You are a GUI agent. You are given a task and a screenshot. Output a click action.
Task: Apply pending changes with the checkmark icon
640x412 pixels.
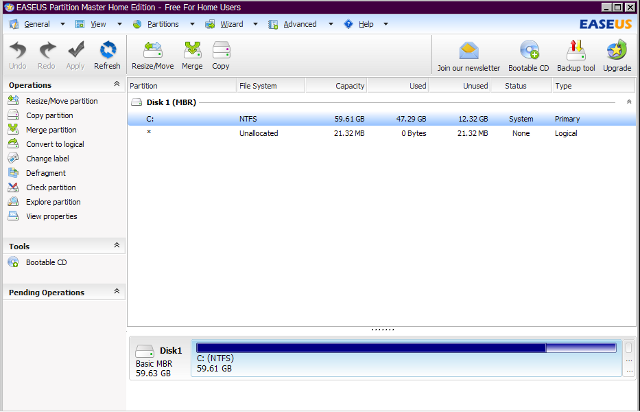coord(76,55)
